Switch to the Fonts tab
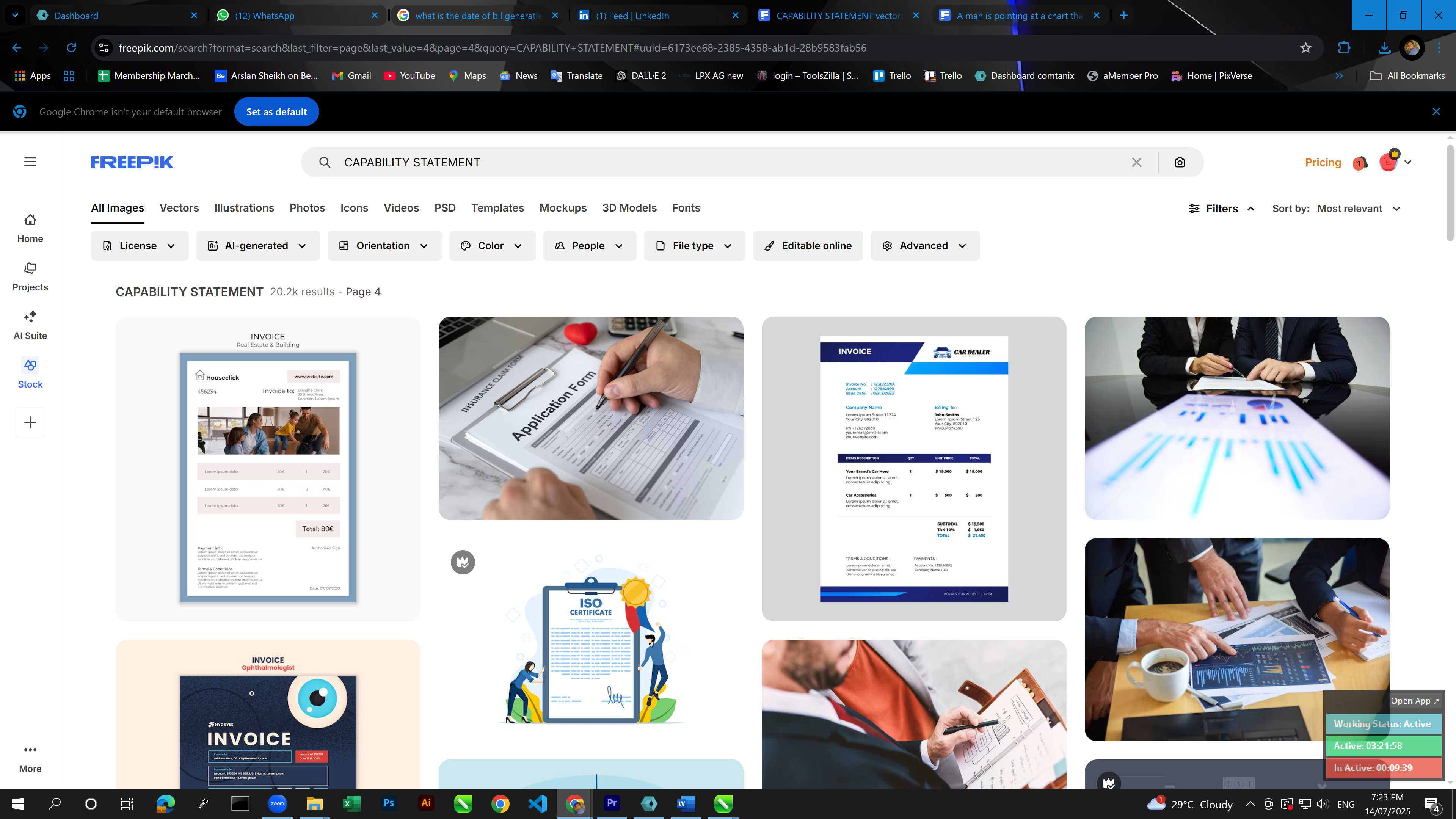The width and height of the screenshot is (1456, 819). click(x=686, y=208)
